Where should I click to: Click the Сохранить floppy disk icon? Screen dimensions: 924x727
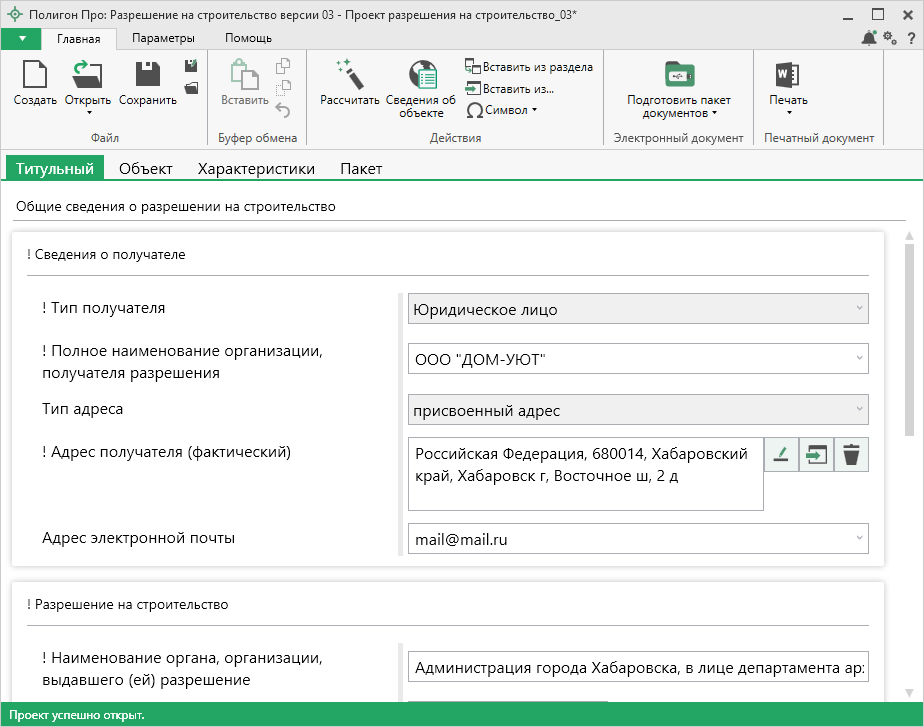(148, 76)
